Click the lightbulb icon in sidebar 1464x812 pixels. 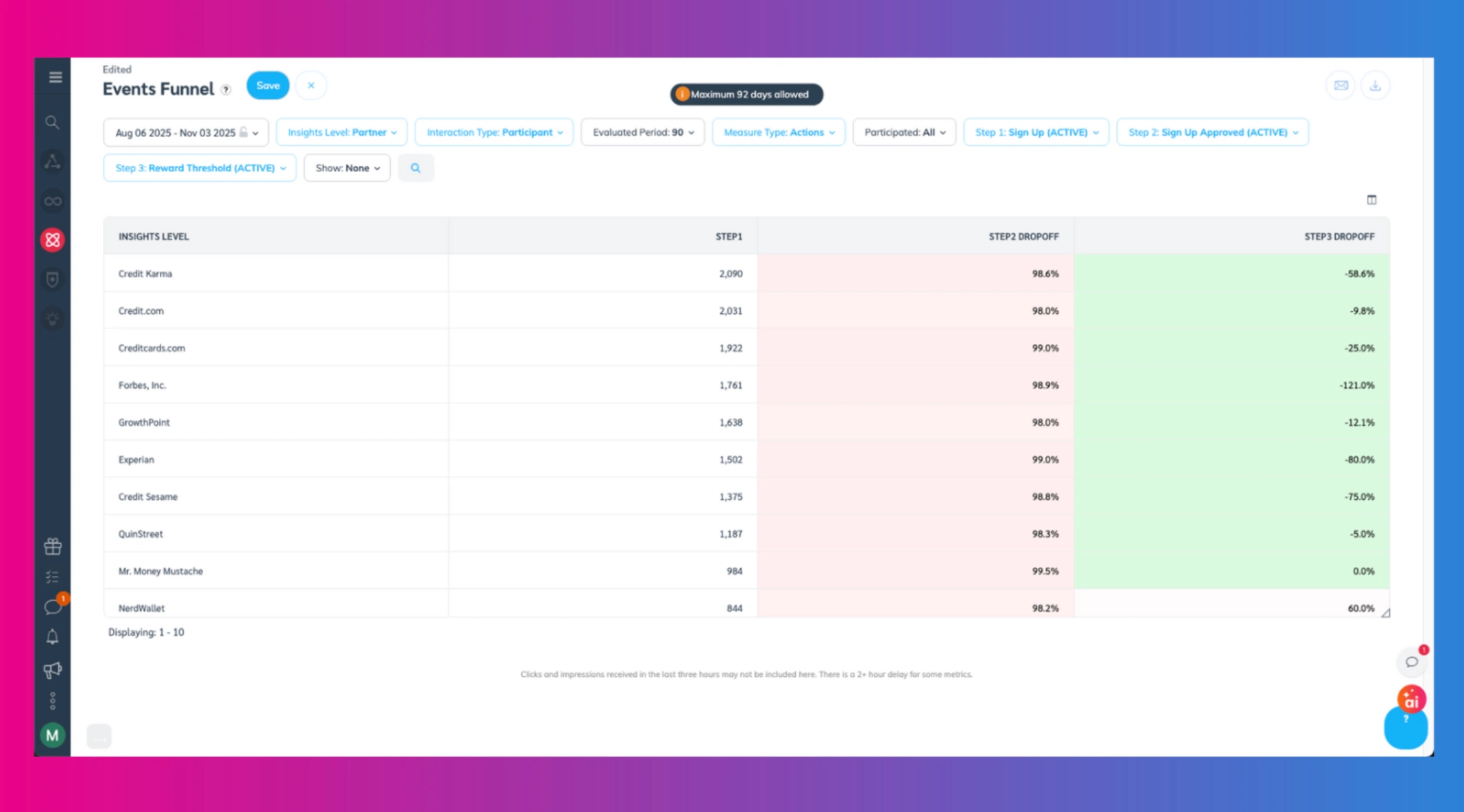pos(53,318)
